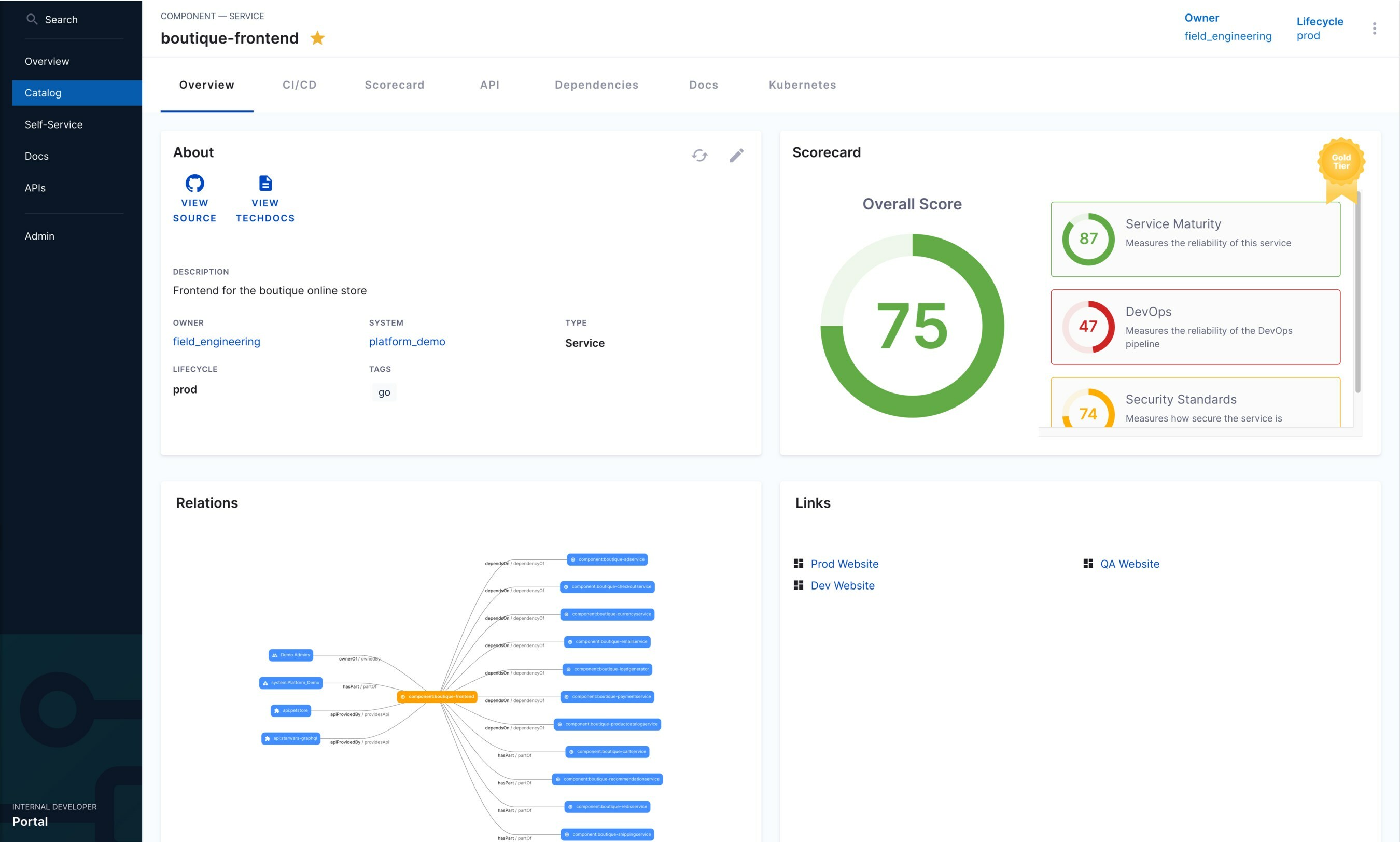Open the Kubernetes tab
1400x842 pixels.
click(x=802, y=85)
